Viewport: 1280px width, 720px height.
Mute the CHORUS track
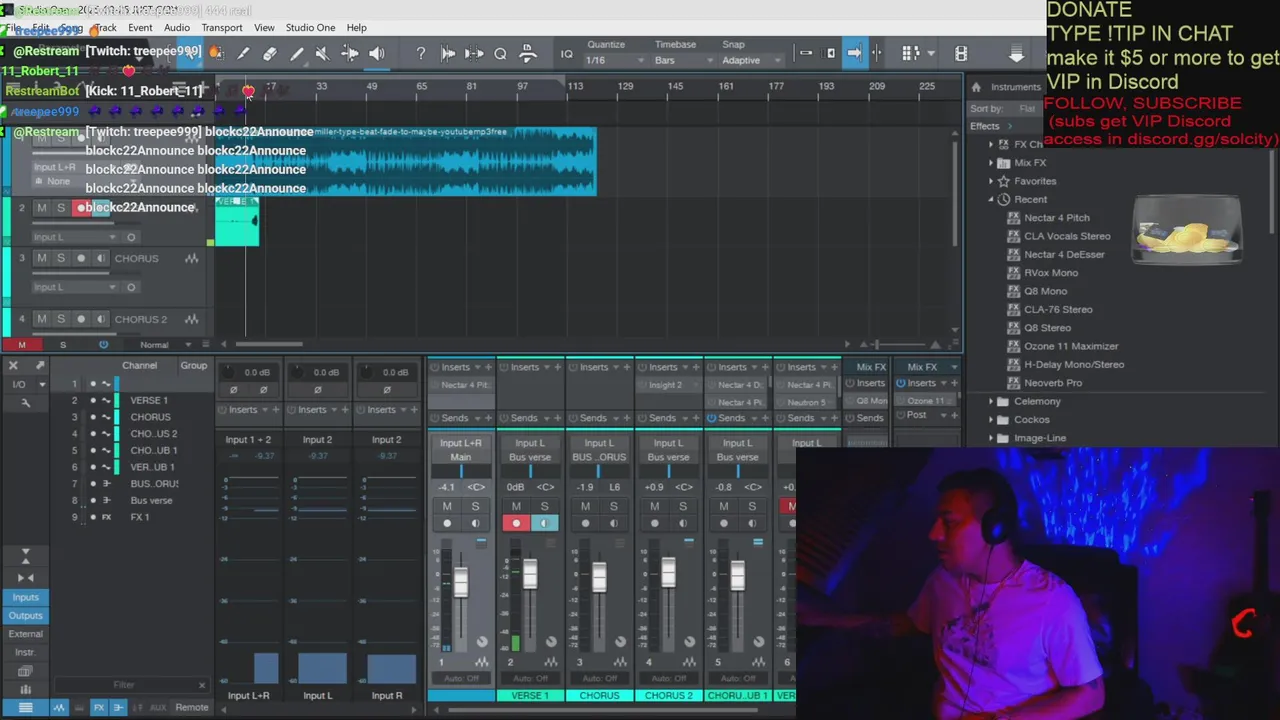pos(41,258)
